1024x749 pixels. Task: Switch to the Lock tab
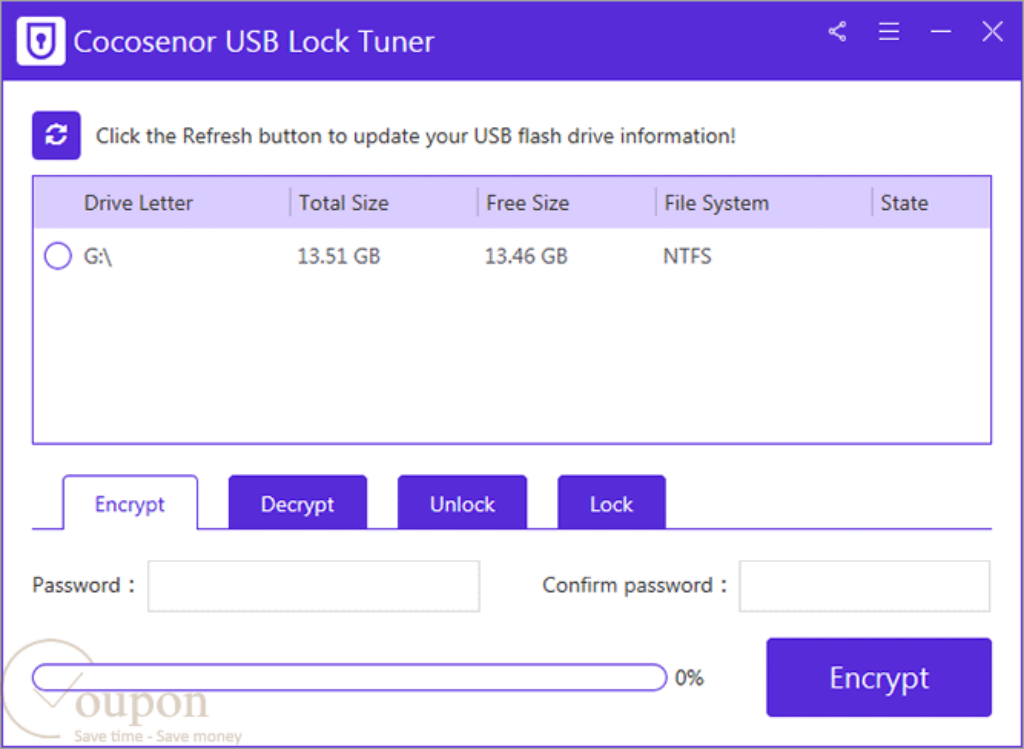point(611,502)
